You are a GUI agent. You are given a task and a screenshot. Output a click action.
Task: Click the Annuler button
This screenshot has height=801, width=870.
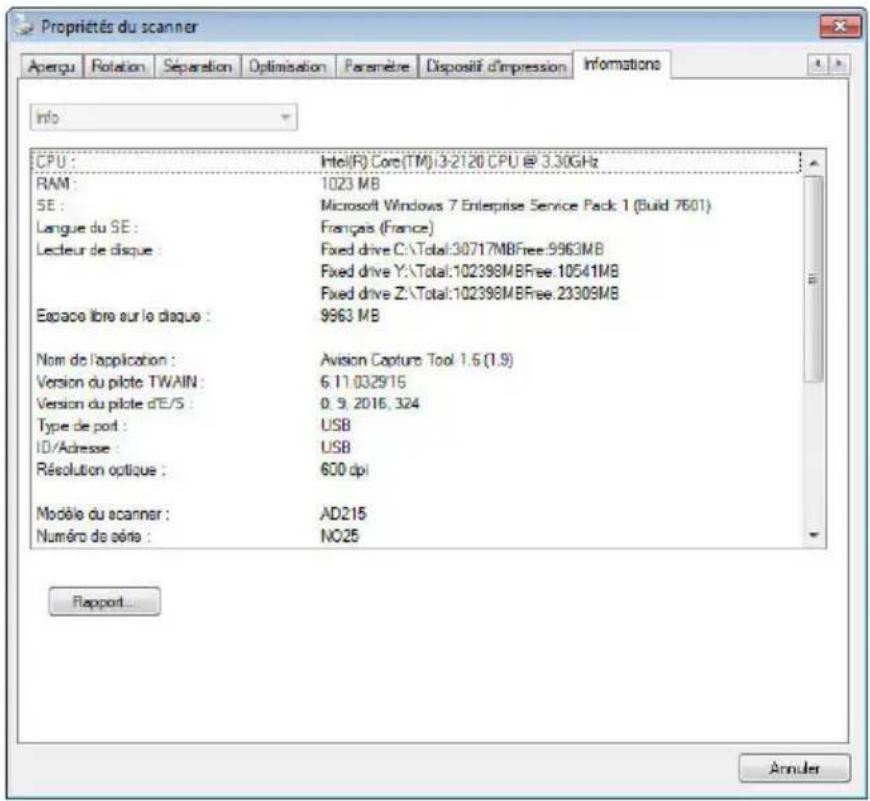pyautogui.click(x=795, y=768)
